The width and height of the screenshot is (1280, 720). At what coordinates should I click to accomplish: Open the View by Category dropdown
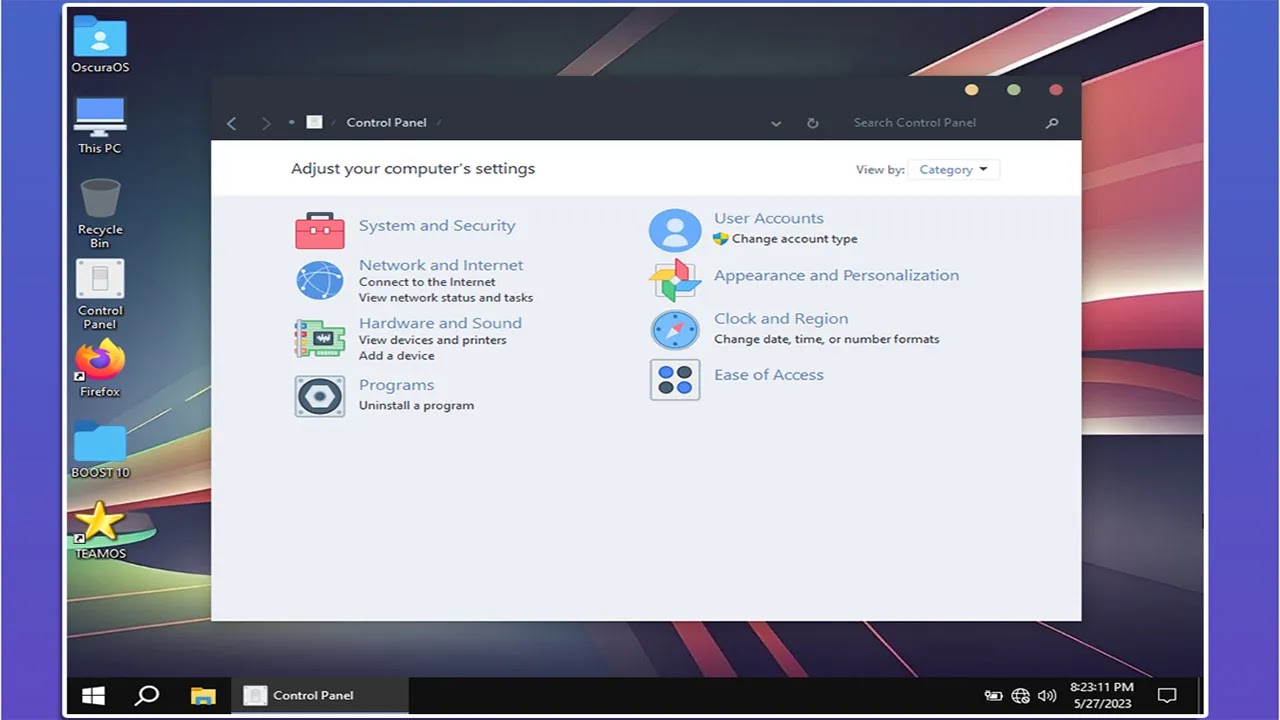(953, 170)
